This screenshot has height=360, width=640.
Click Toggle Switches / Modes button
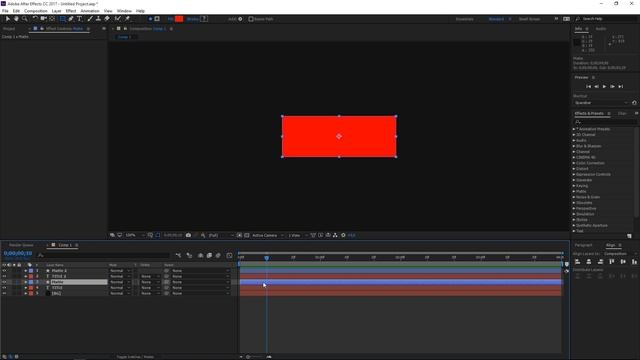coord(135,357)
